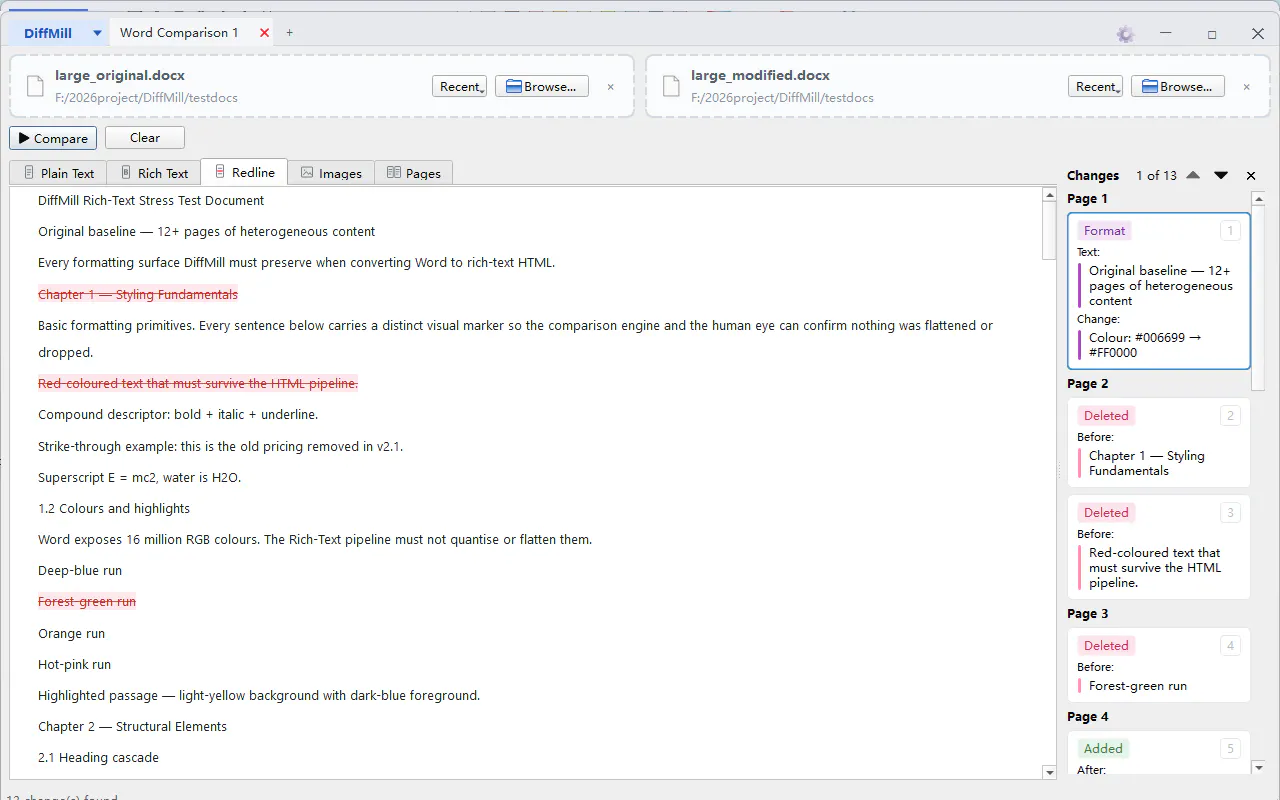Click the Clear button
This screenshot has height=800, width=1280.
point(145,138)
